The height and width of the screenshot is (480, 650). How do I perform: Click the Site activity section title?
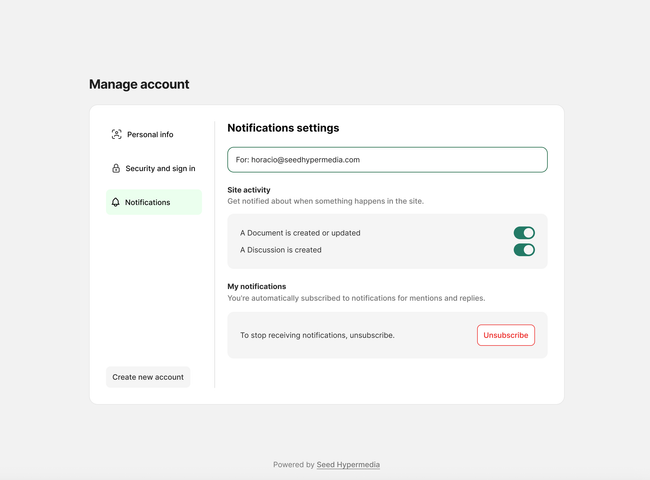(248, 189)
